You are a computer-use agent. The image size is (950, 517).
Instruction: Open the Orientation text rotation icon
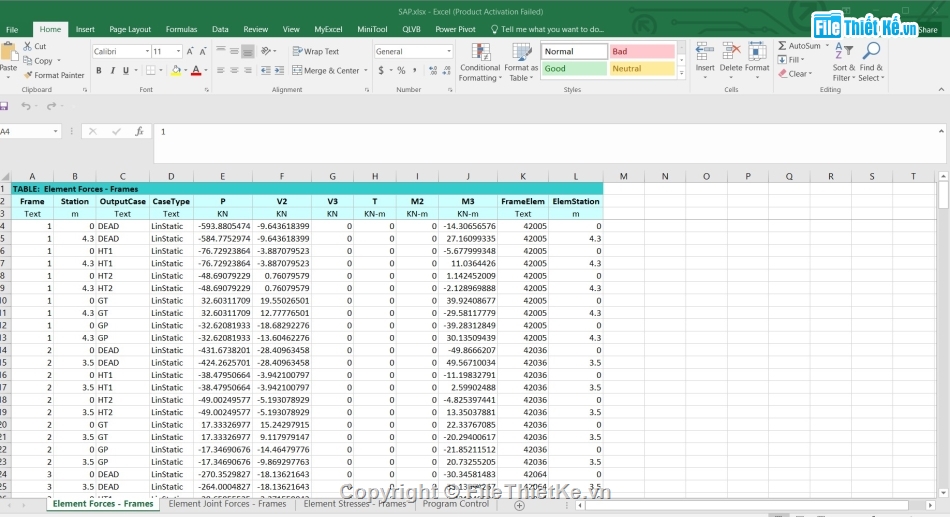click(266, 51)
